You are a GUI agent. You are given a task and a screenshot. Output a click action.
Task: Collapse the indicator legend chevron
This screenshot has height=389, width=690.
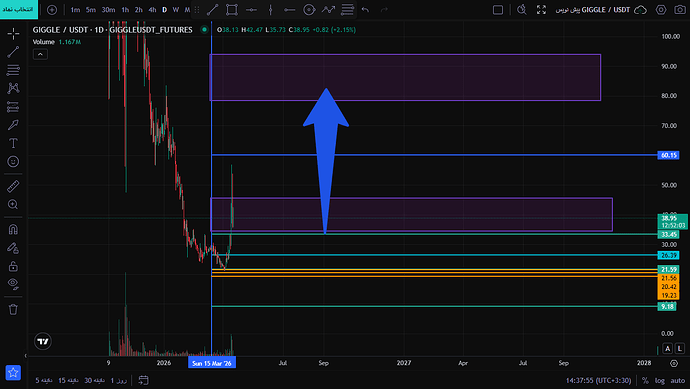coord(40,55)
